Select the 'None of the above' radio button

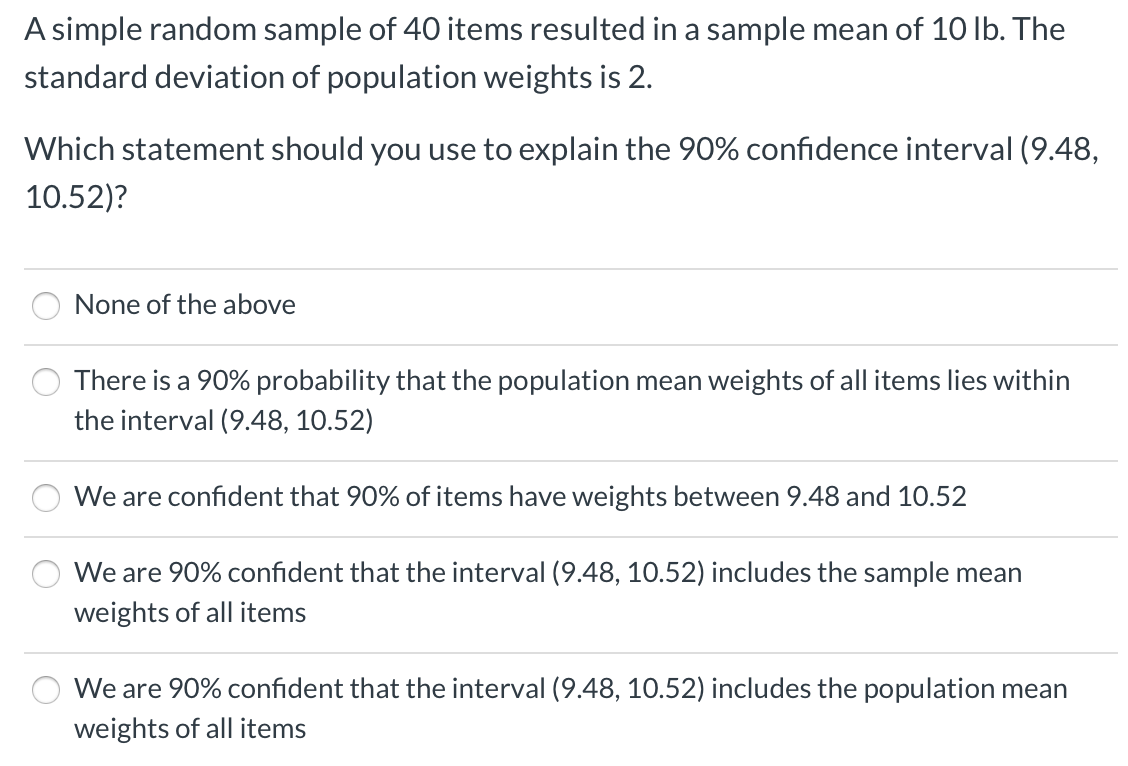click(45, 306)
